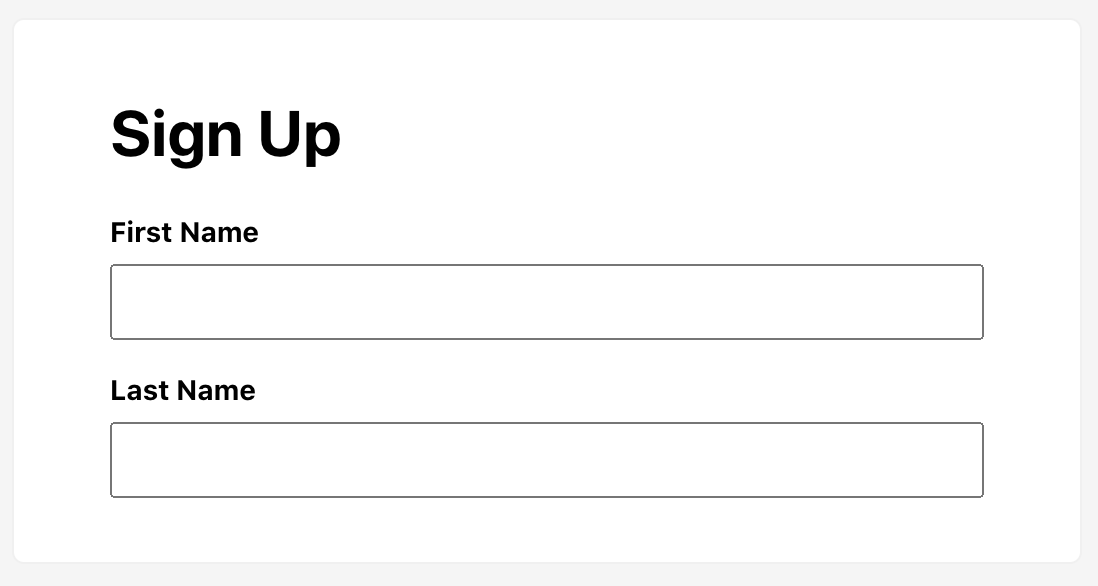Choose the input below Sign Up heading
Viewport: 1098px width, 586px height.
click(x=546, y=302)
